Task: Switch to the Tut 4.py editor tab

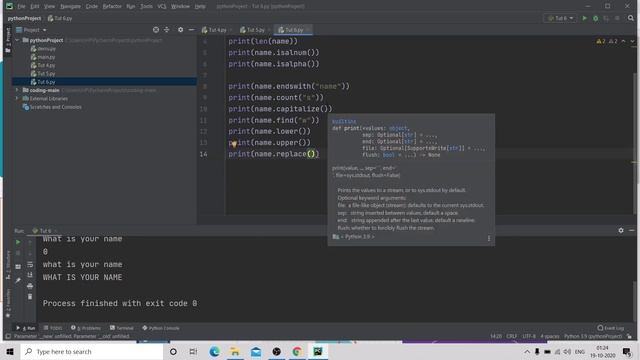Action: click(216, 30)
